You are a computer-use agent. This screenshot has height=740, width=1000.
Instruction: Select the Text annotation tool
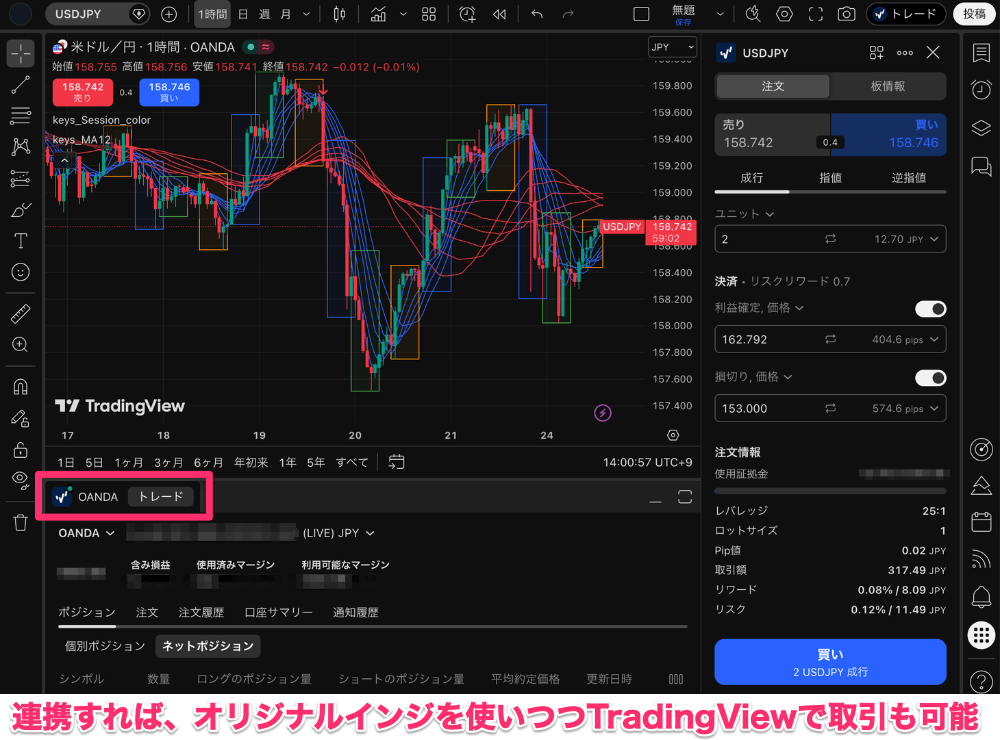coord(21,240)
